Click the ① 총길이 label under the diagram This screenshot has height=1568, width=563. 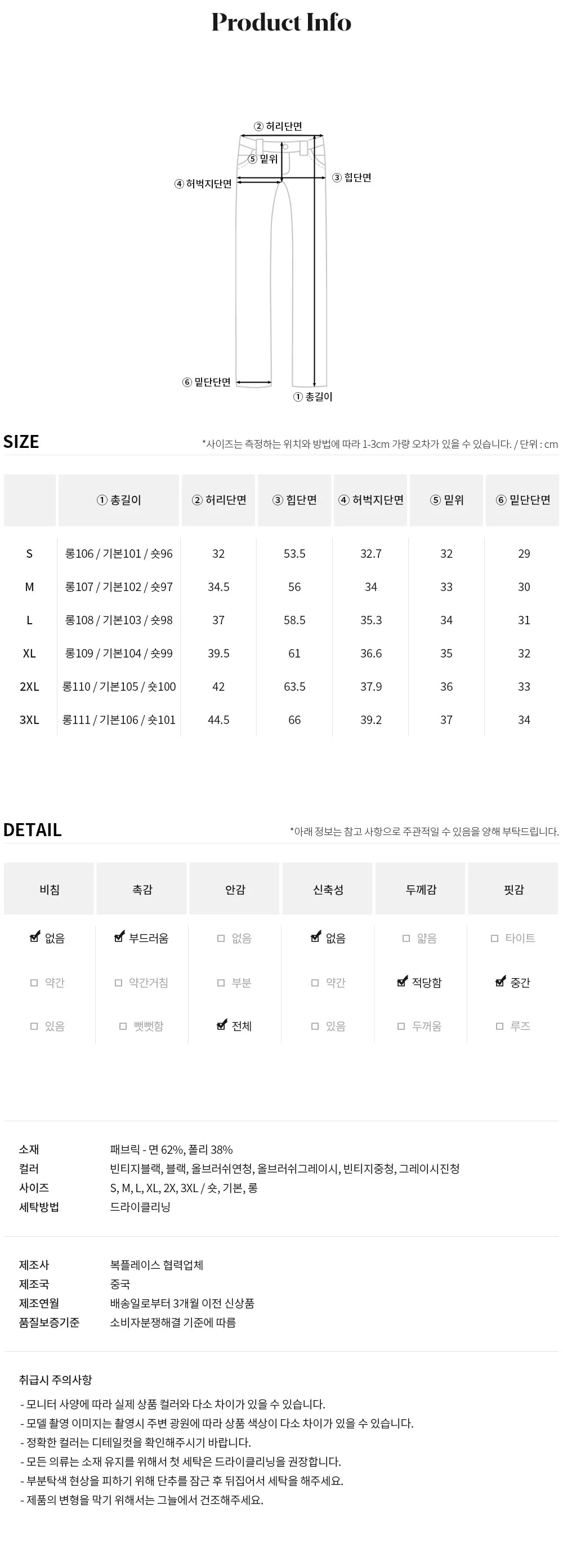312,397
